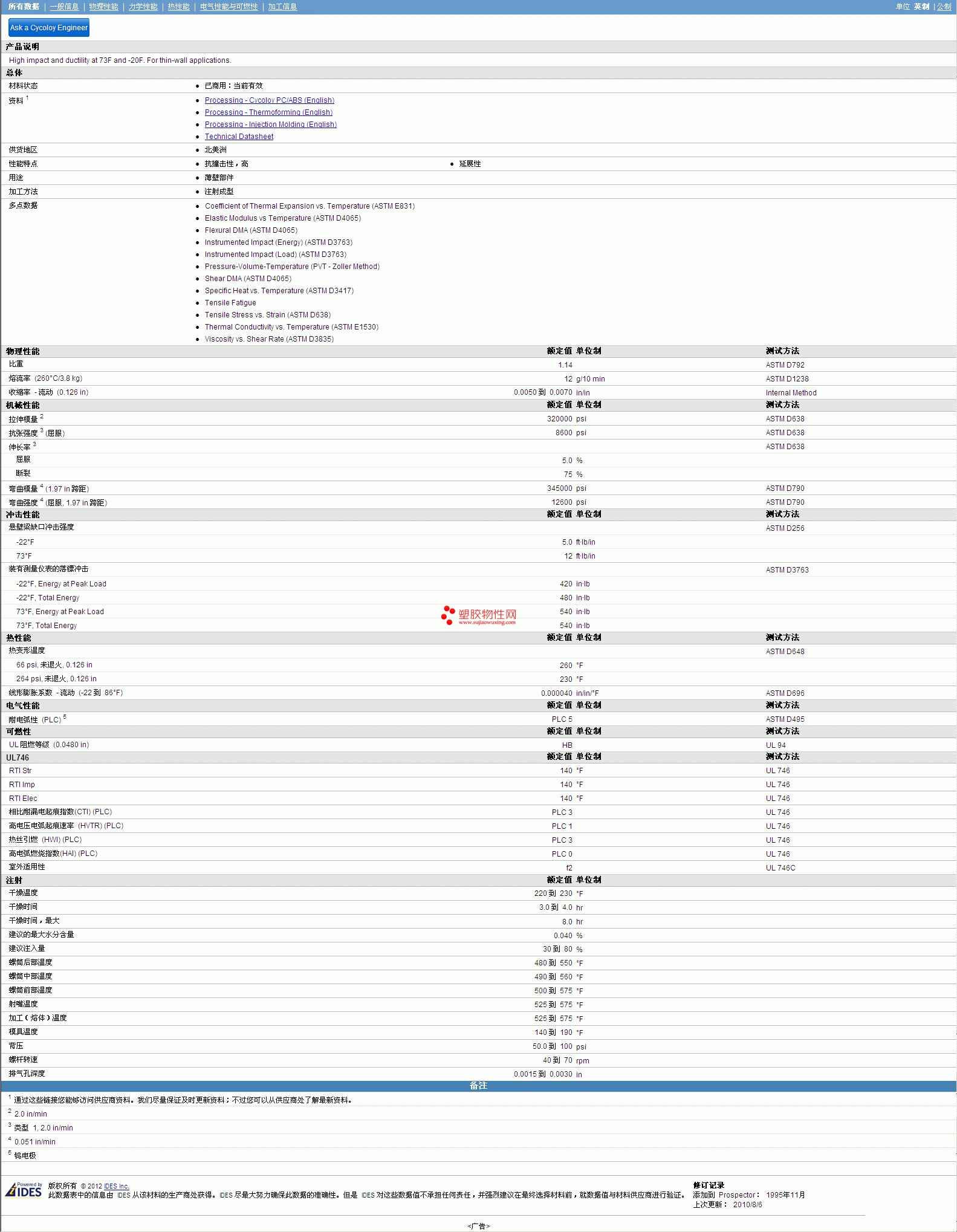
Task: Click the 备注 section header bar
Action: tap(478, 1086)
